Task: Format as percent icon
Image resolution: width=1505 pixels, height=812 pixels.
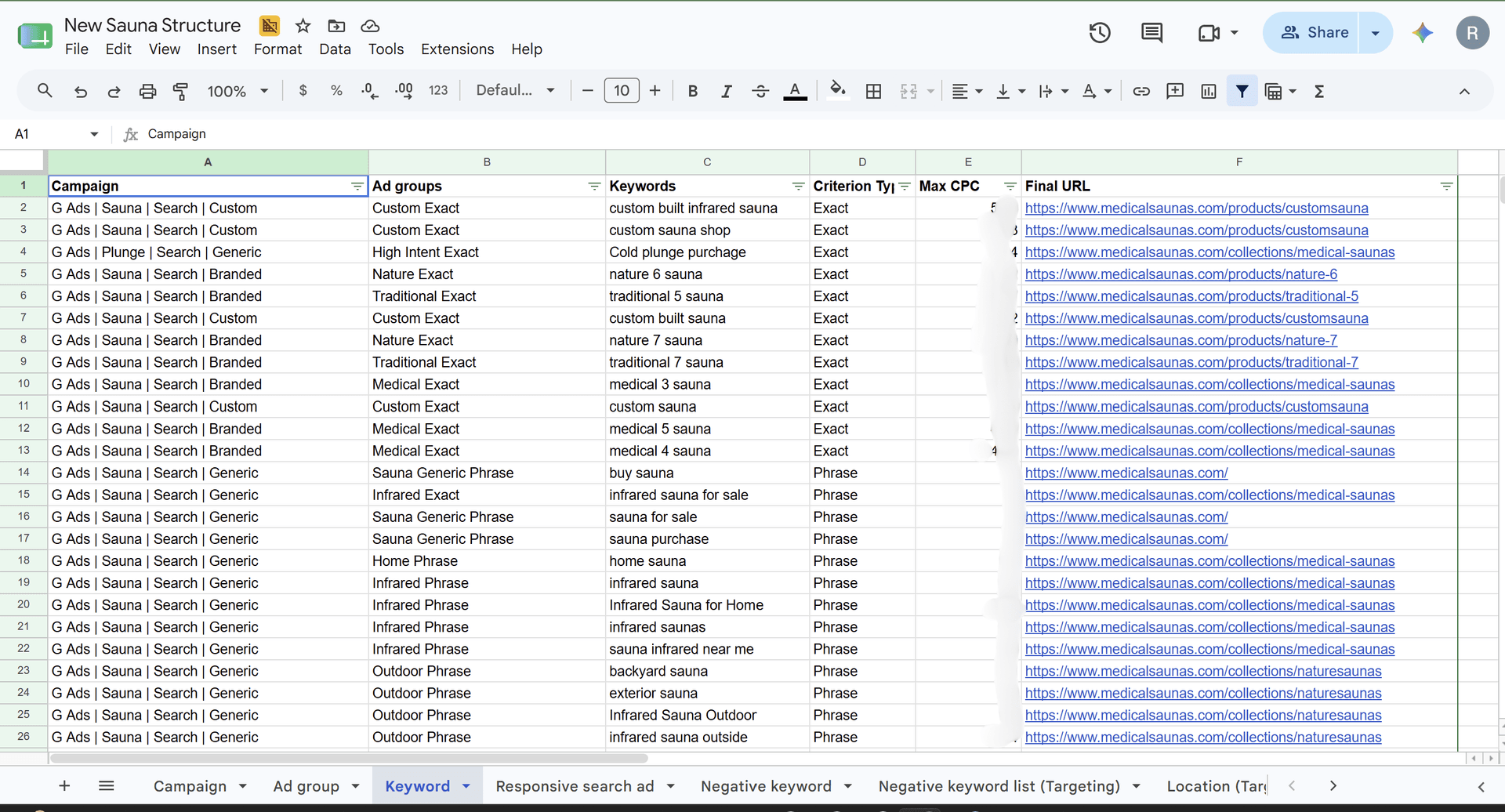Action: pyautogui.click(x=336, y=91)
